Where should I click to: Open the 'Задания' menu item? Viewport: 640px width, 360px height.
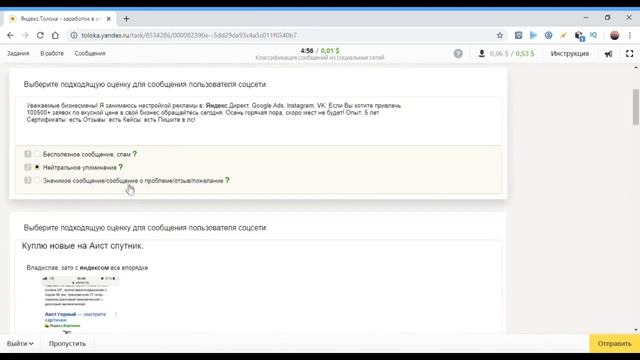[x=18, y=53]
